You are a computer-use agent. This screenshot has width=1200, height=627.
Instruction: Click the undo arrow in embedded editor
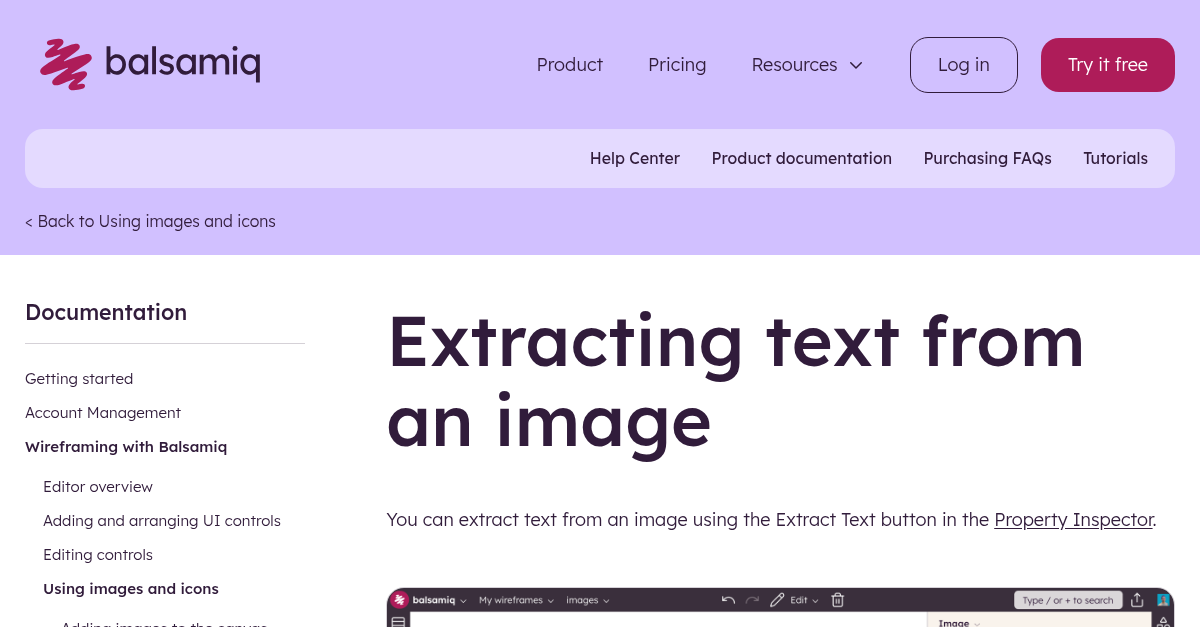click(728, 600)
